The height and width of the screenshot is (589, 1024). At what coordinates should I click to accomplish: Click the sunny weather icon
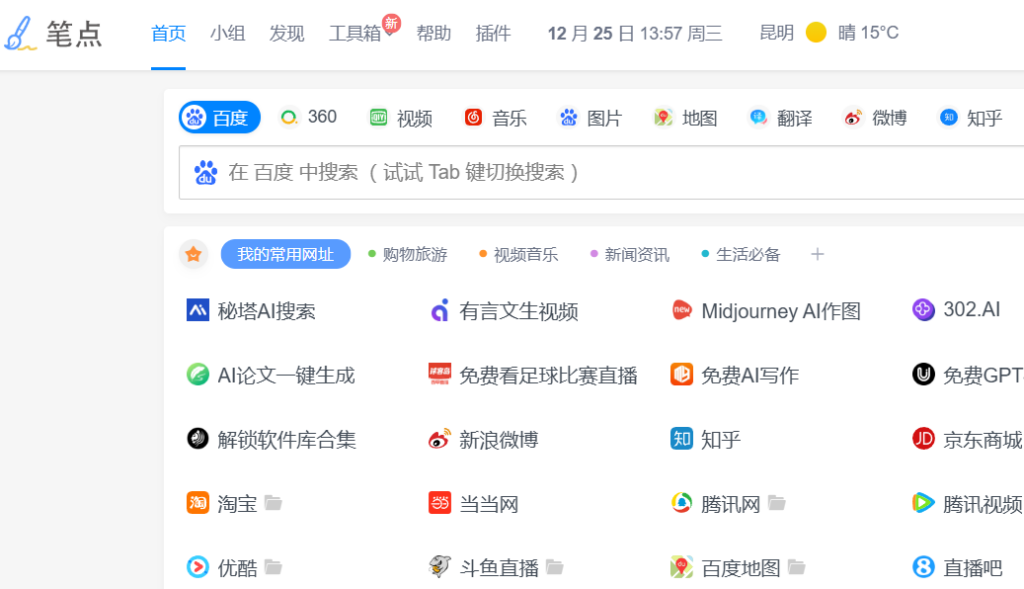coord(816,32)
